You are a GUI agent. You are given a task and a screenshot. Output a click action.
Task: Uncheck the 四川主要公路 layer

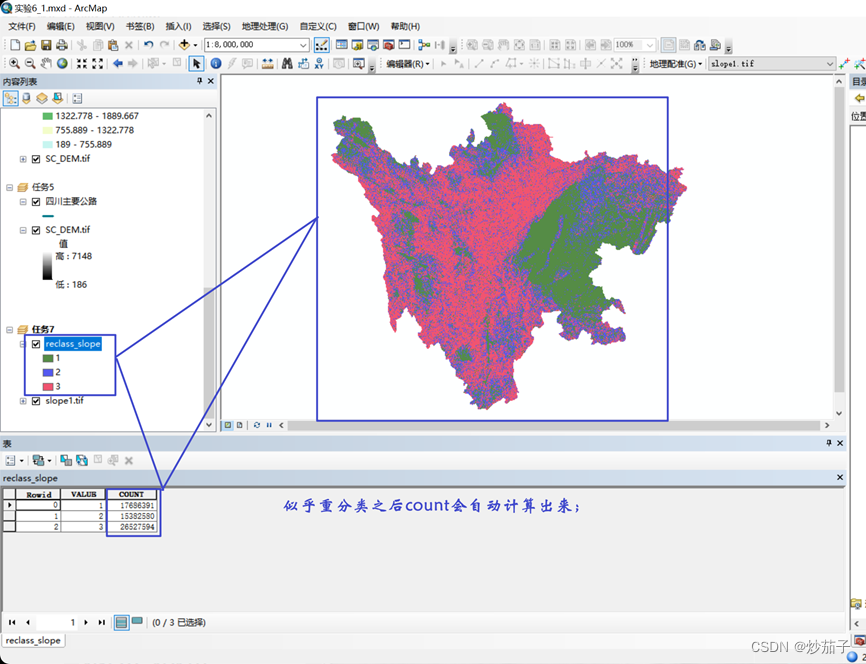pyautogui.click(x=36, y=202)
